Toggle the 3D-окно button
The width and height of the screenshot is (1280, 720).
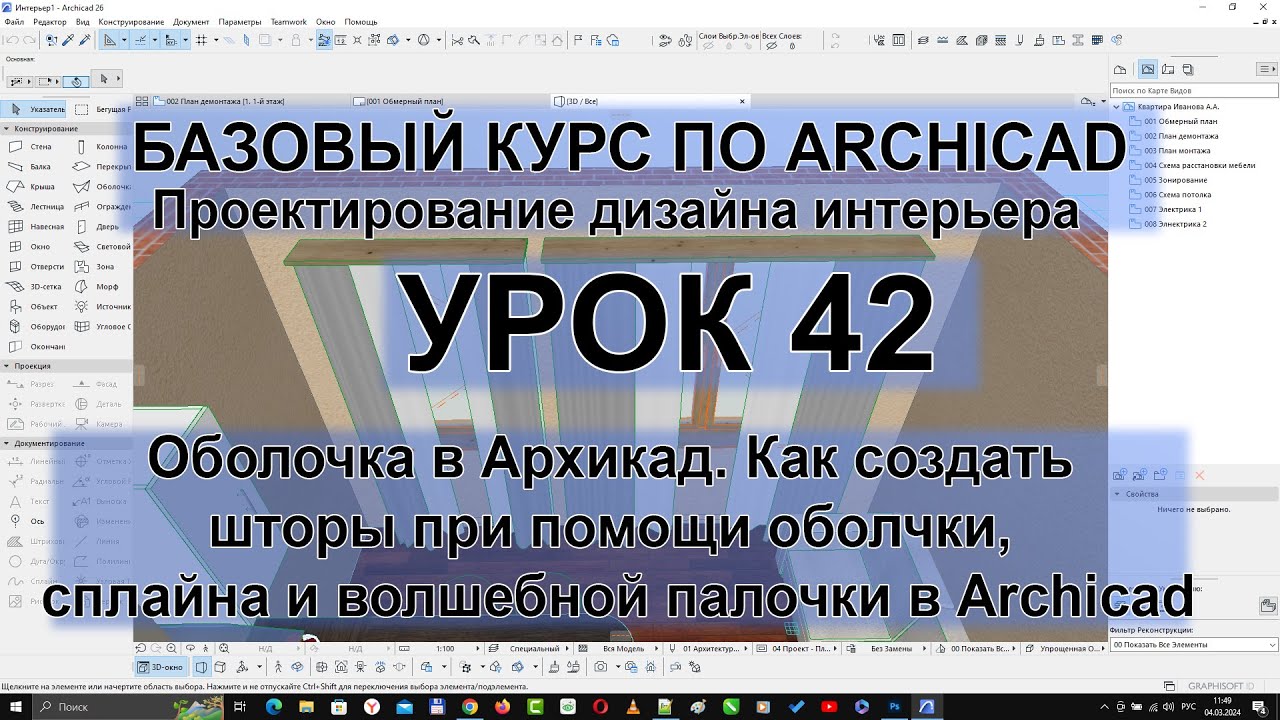click(x=161, y=667)
